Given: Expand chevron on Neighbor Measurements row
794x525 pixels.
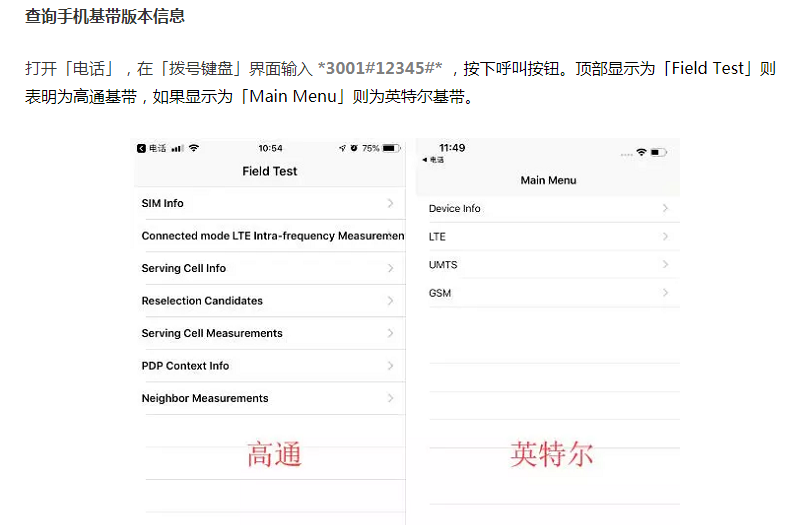Looking at the screenshot, I should 390,398.
